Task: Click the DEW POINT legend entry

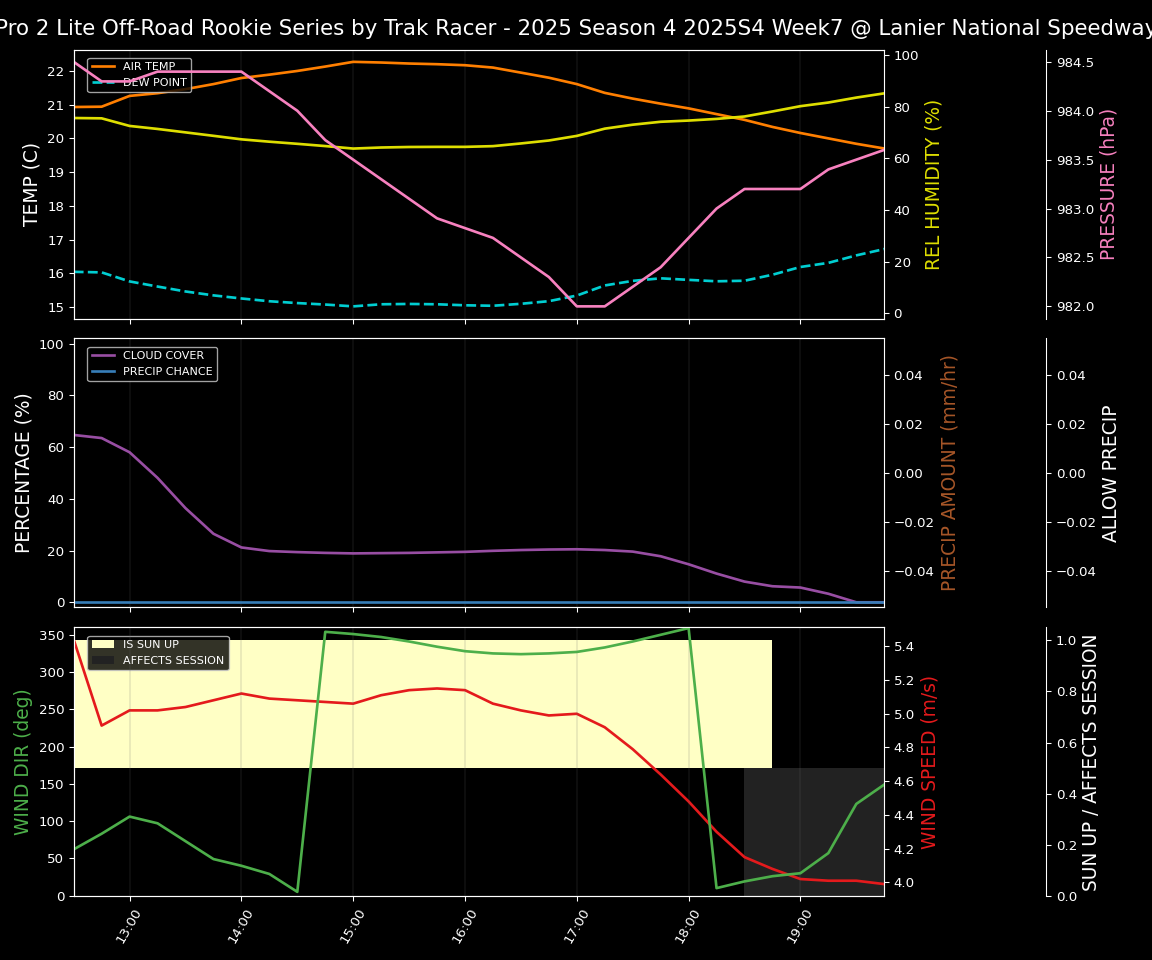Action: coord(154,83)
